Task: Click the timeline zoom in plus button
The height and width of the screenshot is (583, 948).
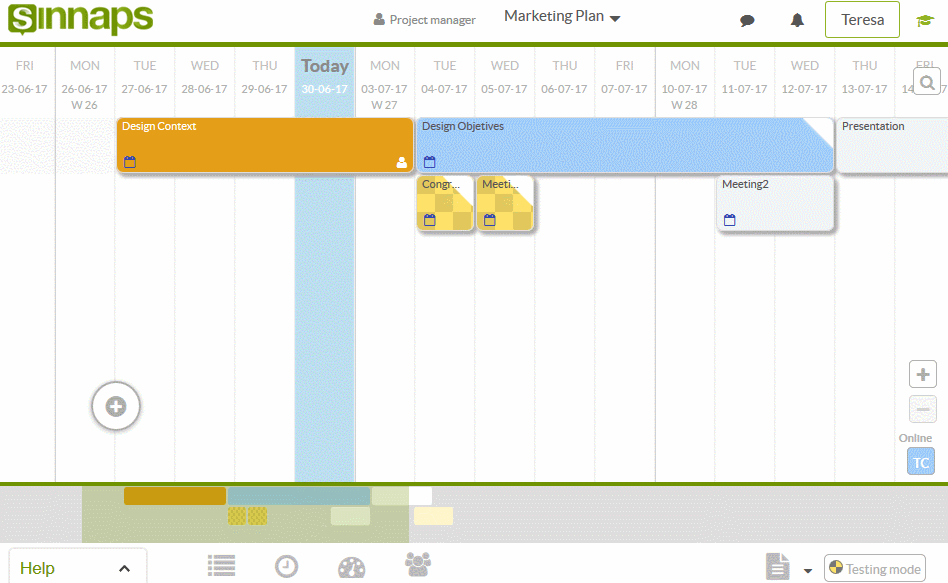Action: [x=922, y=373]
